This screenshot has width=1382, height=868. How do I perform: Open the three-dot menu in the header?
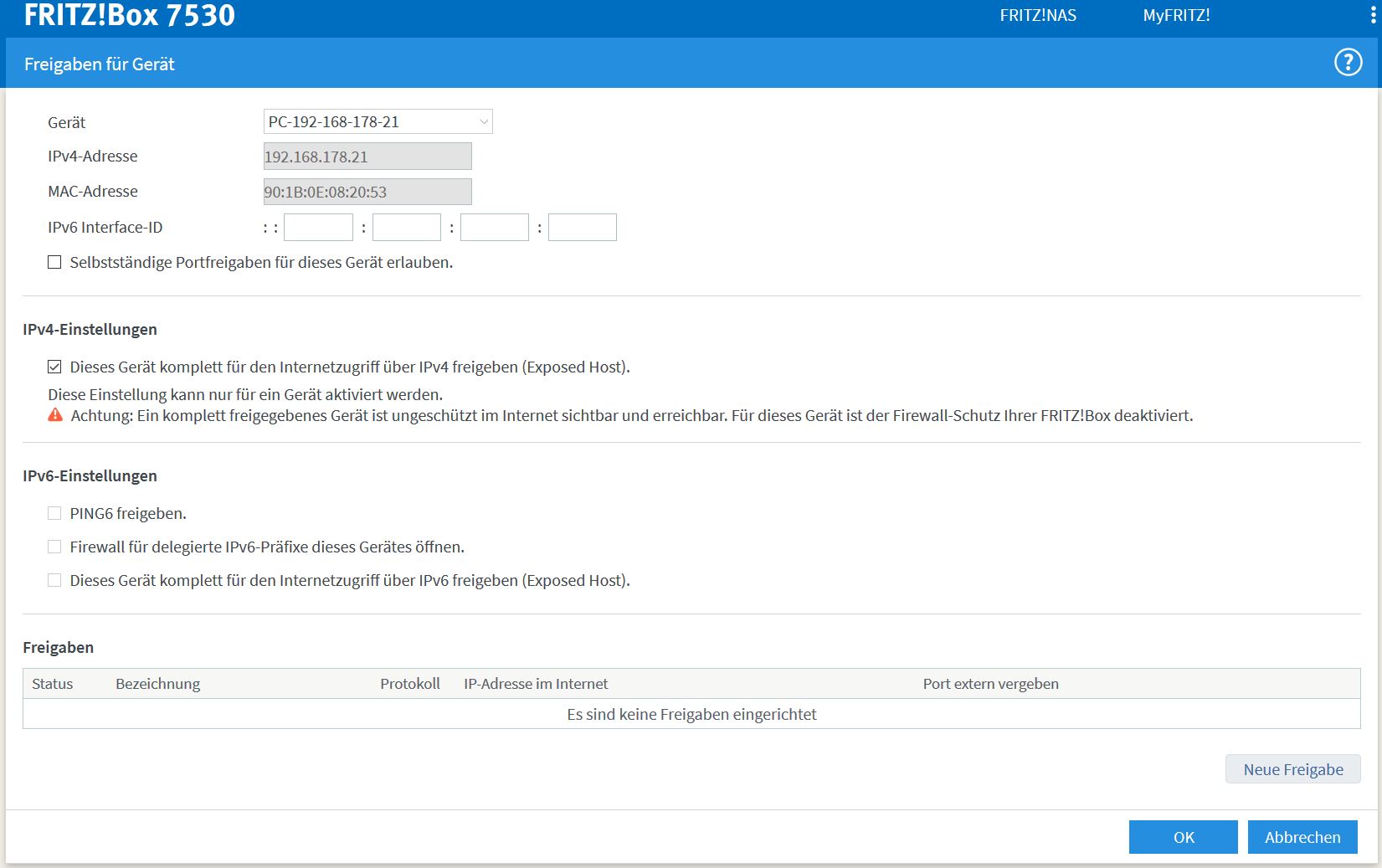click(x=1373, y=15)
